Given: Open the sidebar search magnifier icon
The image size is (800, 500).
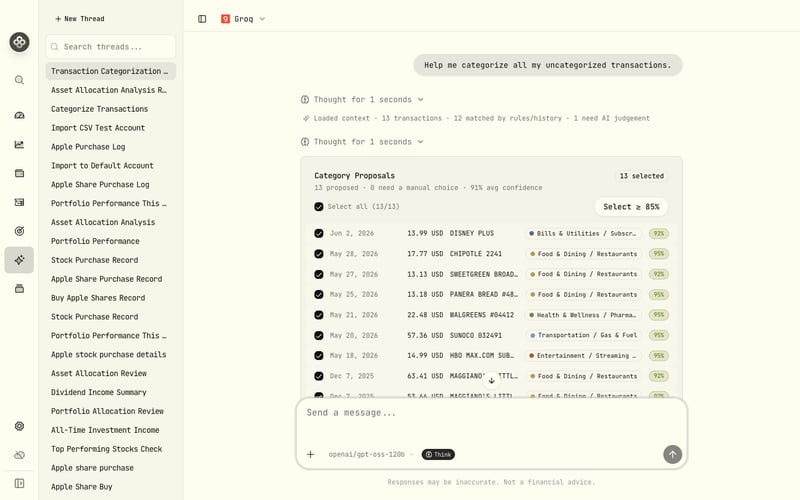Looking at the screenshot, I should tap(19, 80).
